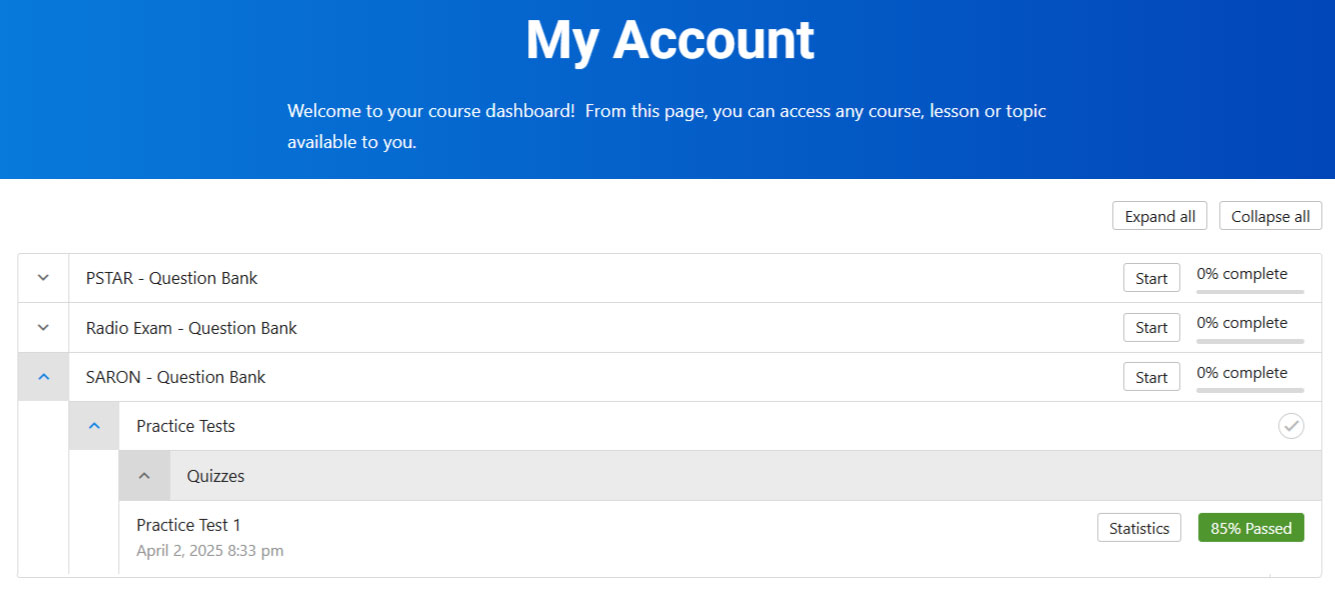Image resolution: width=1335 pixels, height=602 pixels.
Task: Expand the Radio Exam - Question Bank chevron
Action: (x=43, y=328)
